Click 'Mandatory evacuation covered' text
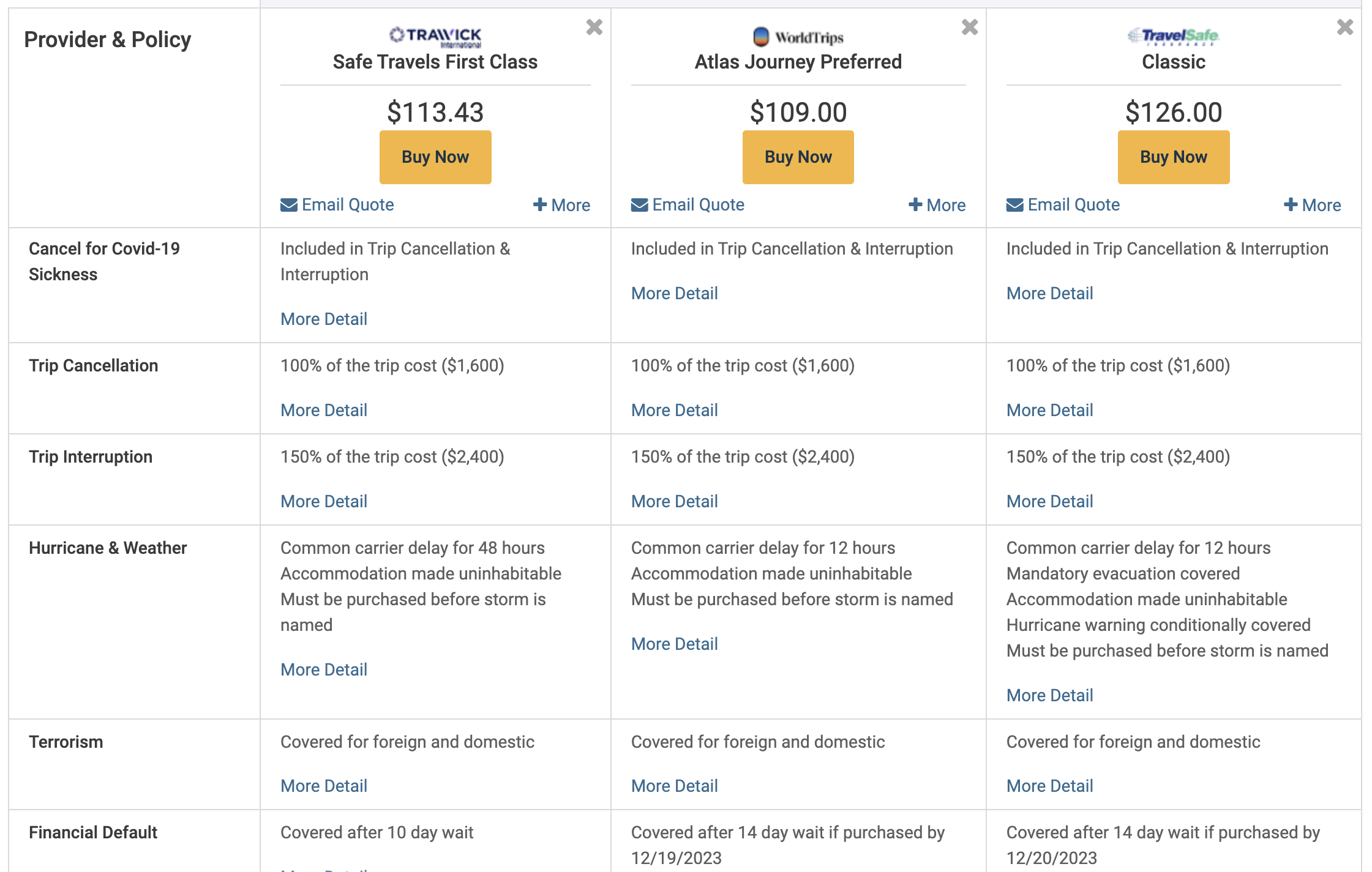Viewport: 1372px width, 872px height. tap(1123, 573)
